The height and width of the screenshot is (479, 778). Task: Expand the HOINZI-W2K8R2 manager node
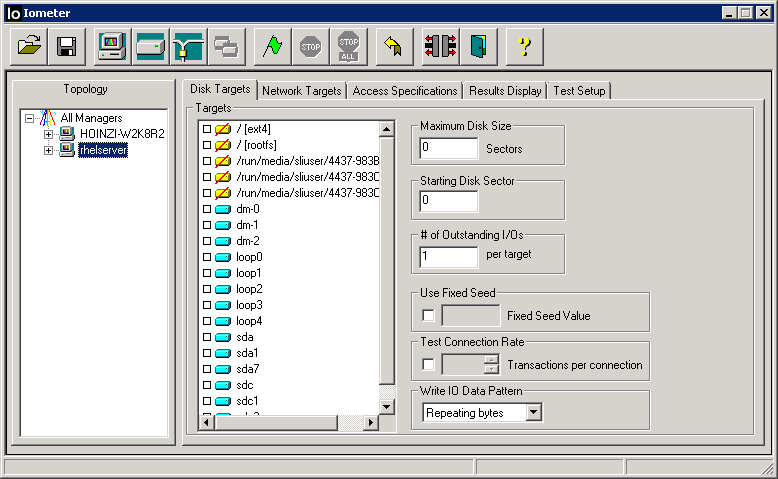(49, 134)
